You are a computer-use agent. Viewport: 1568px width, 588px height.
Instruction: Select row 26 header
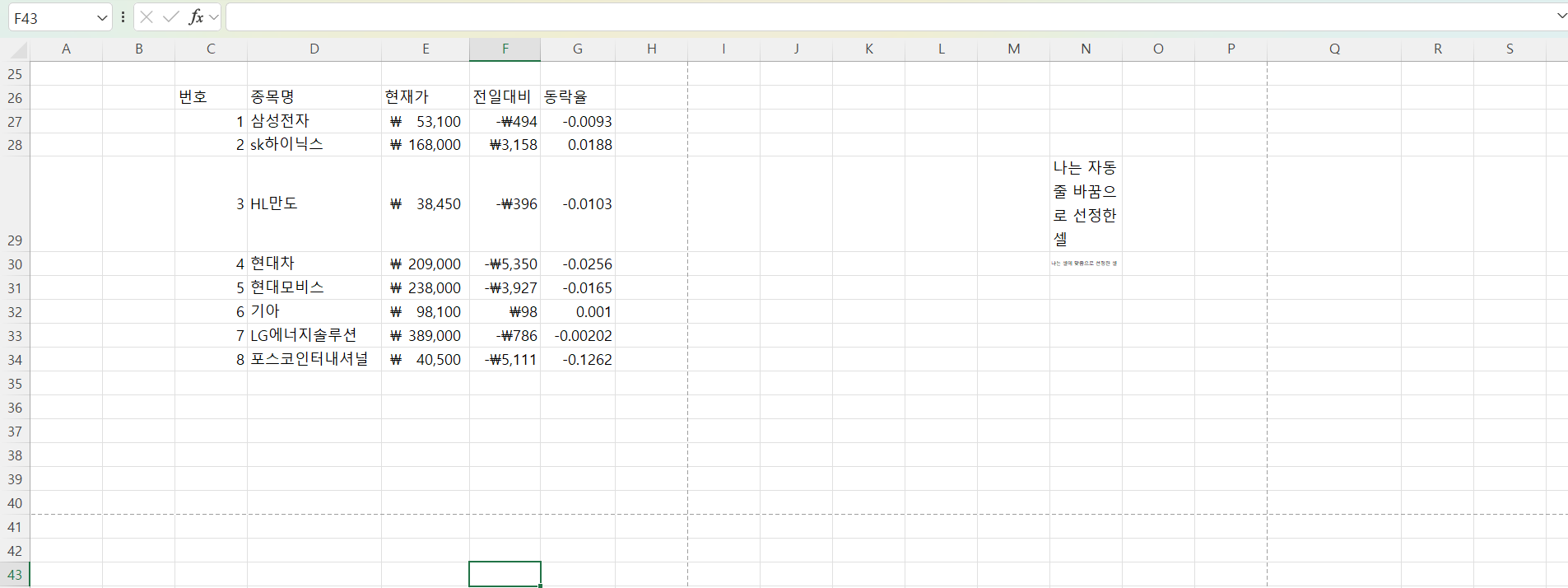(x=15, y=98)
